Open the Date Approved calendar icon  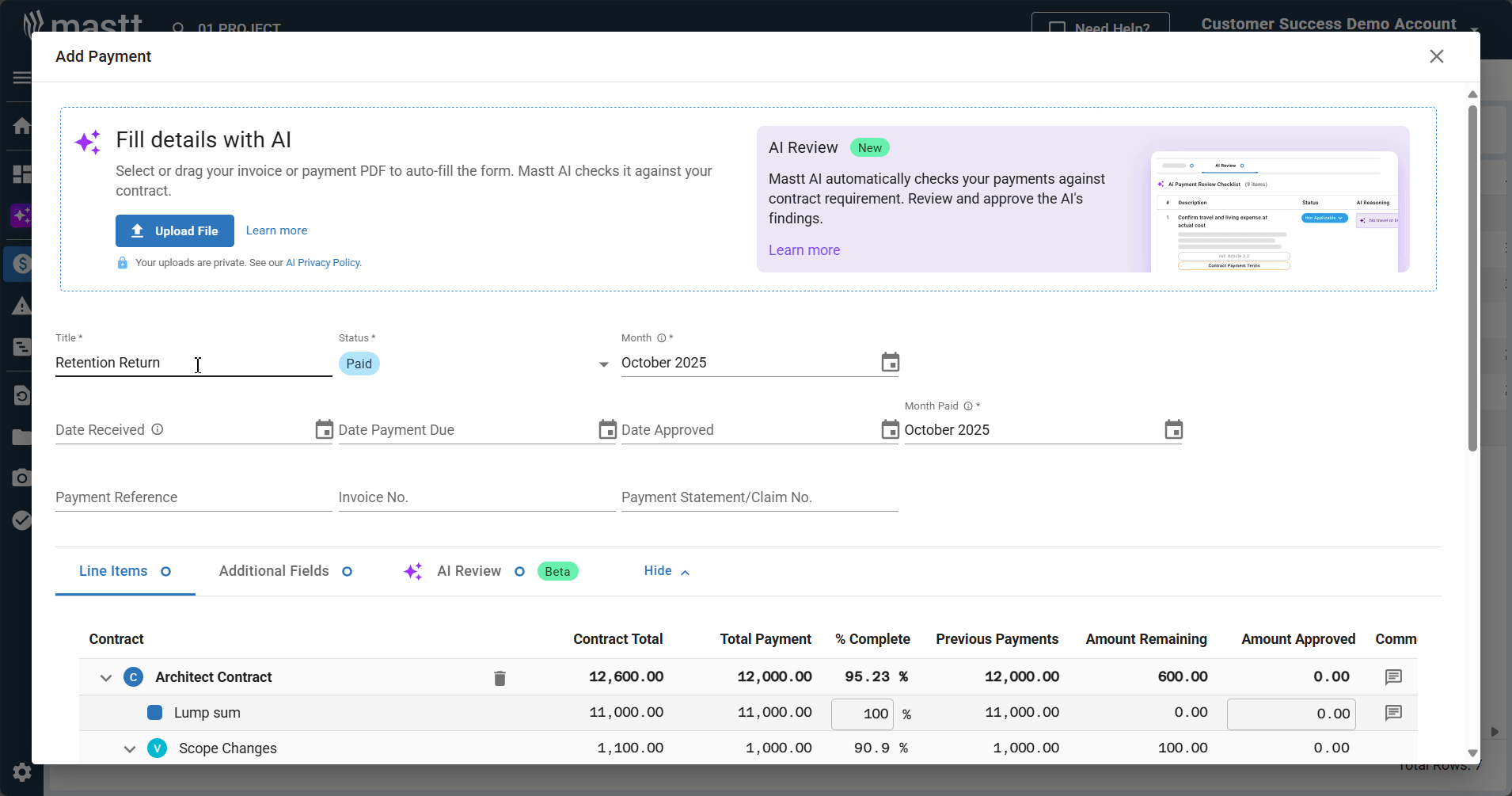890,430
